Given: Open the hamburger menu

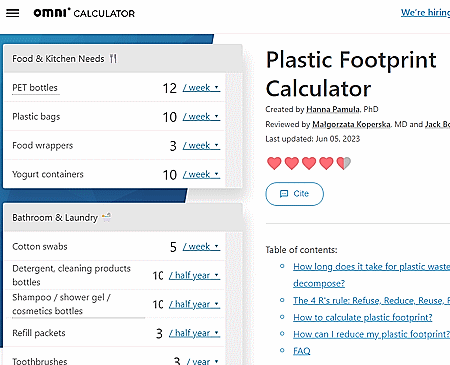Looking at the screenshot, I should tap(13, 13).
